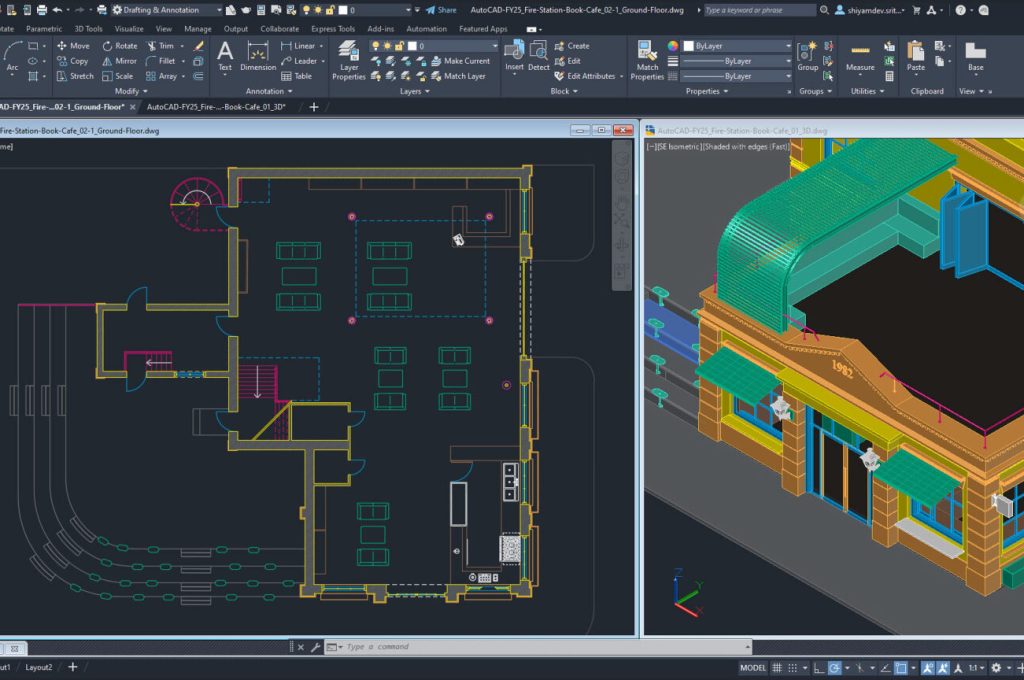The width and height of the screenshot is (1024, 680).
Task: Click Create block button
Action: click(572, 46)
